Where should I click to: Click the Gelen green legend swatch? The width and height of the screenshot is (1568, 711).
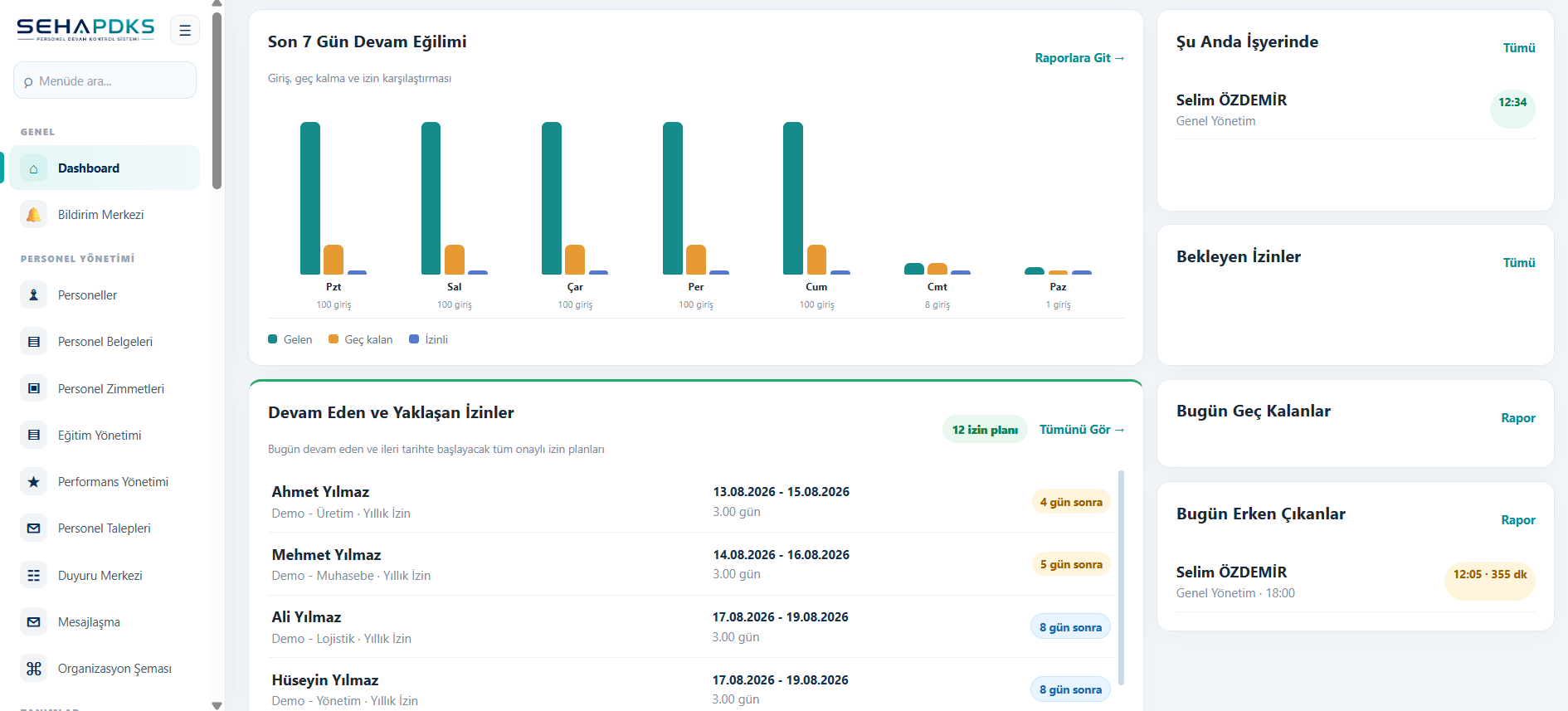tap(272, 339)
